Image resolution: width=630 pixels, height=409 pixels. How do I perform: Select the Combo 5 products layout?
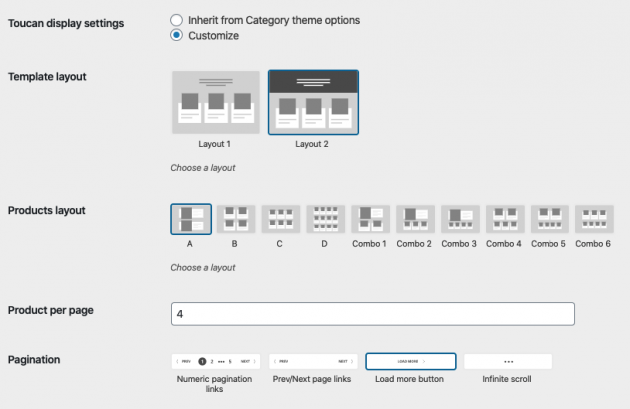[549, 220]
